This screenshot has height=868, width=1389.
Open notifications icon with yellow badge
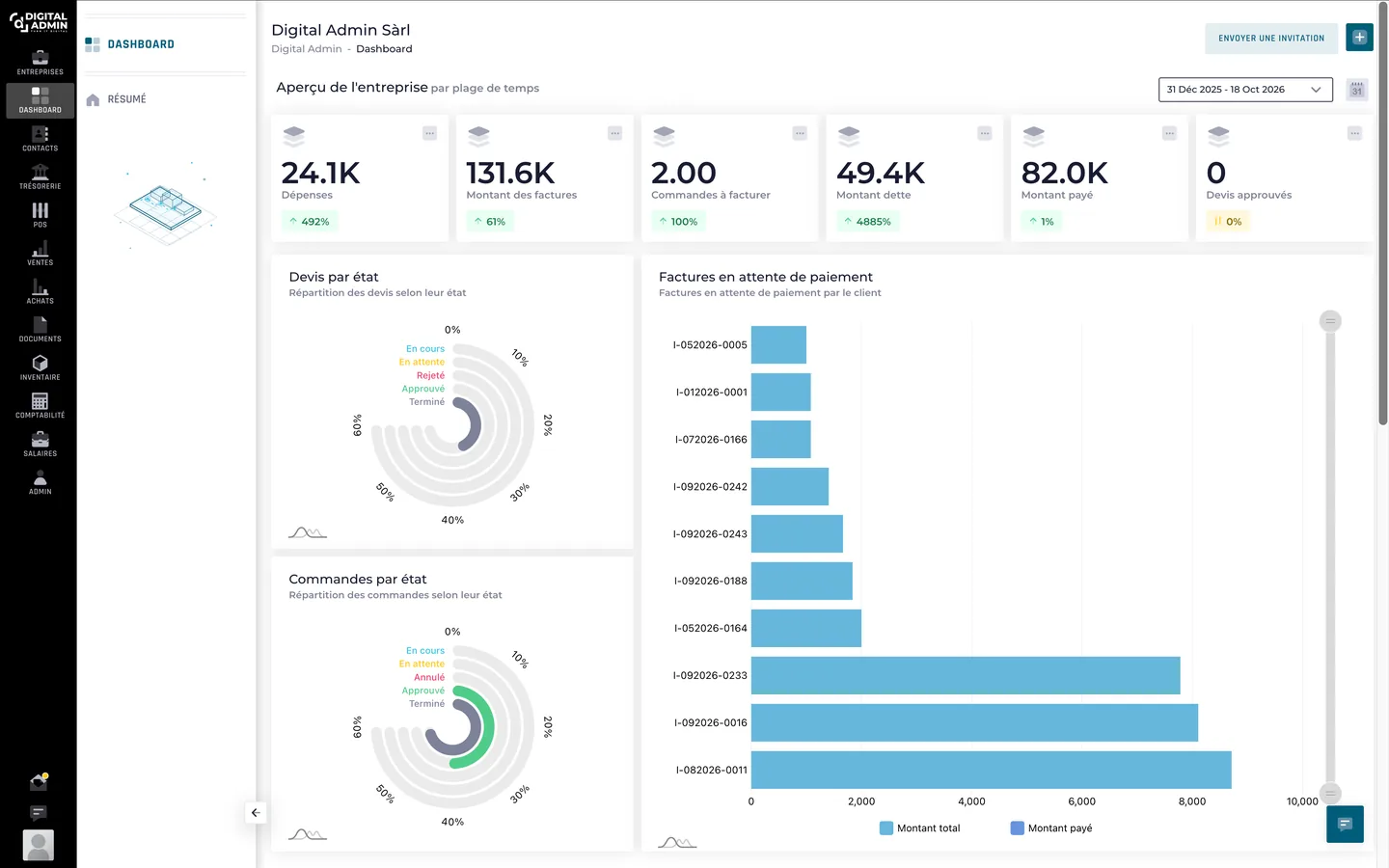tap(39, 781)
